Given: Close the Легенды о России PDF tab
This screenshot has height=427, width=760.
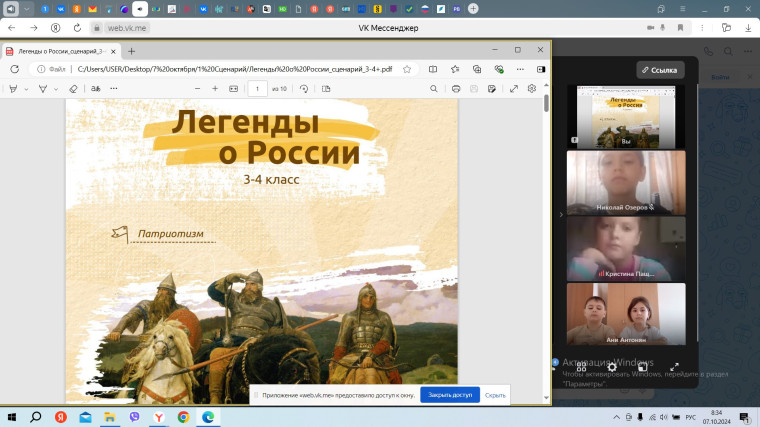Looking at the screenshot, I should [113, 51].
